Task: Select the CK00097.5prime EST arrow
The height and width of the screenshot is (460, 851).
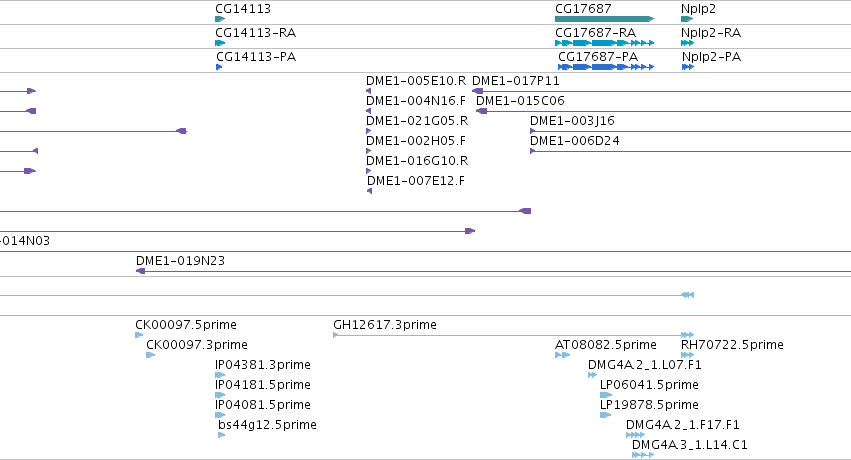Action: (x=139, y=335)
